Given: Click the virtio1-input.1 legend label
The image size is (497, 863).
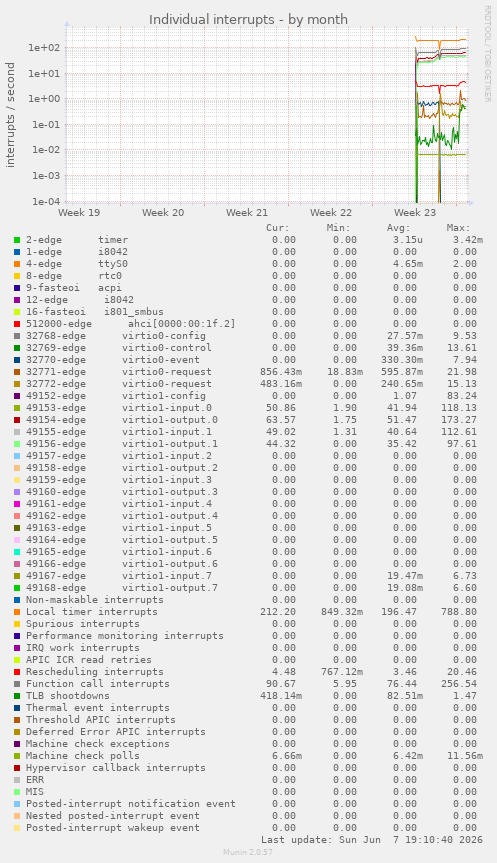Looking at the screenshot, I should click(167, 432).
